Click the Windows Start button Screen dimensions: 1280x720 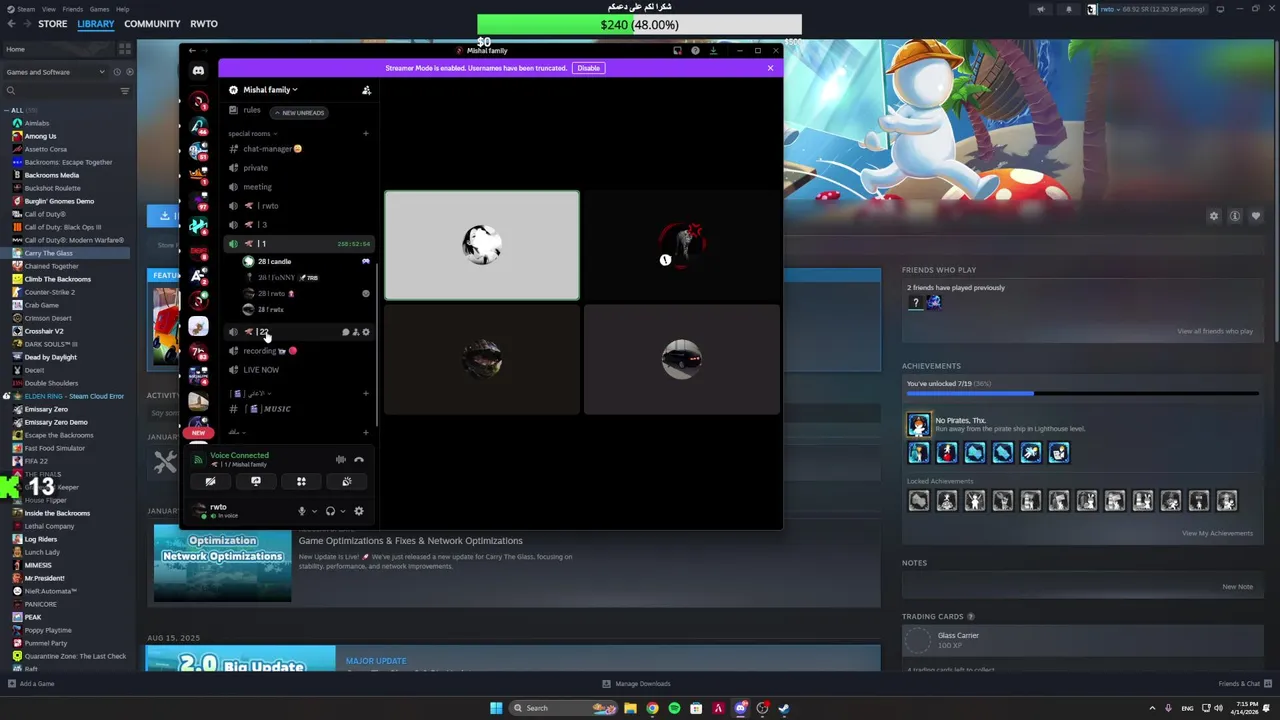pos(496,708)
